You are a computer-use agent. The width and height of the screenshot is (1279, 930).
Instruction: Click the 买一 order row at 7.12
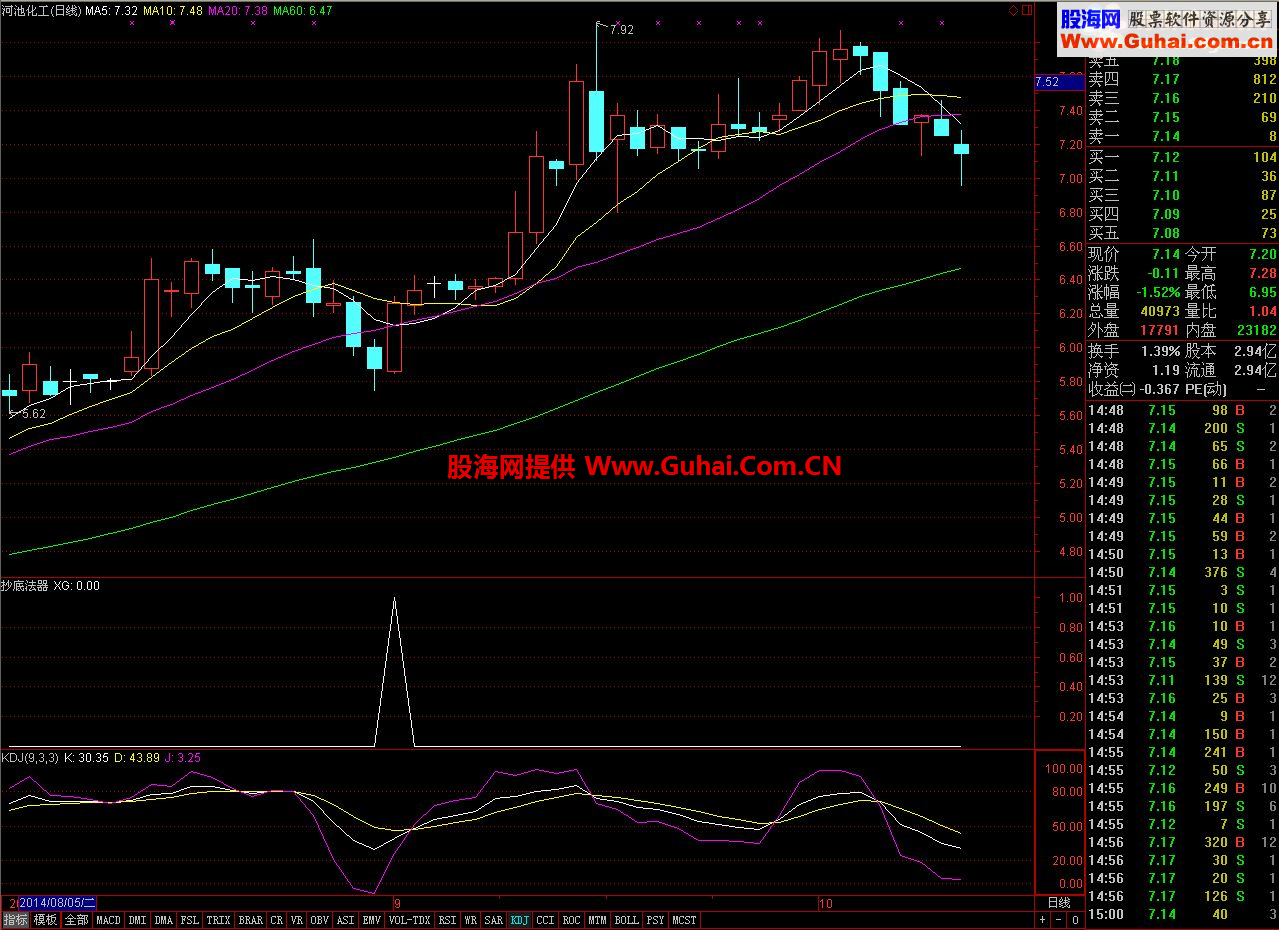(1182, 157)
